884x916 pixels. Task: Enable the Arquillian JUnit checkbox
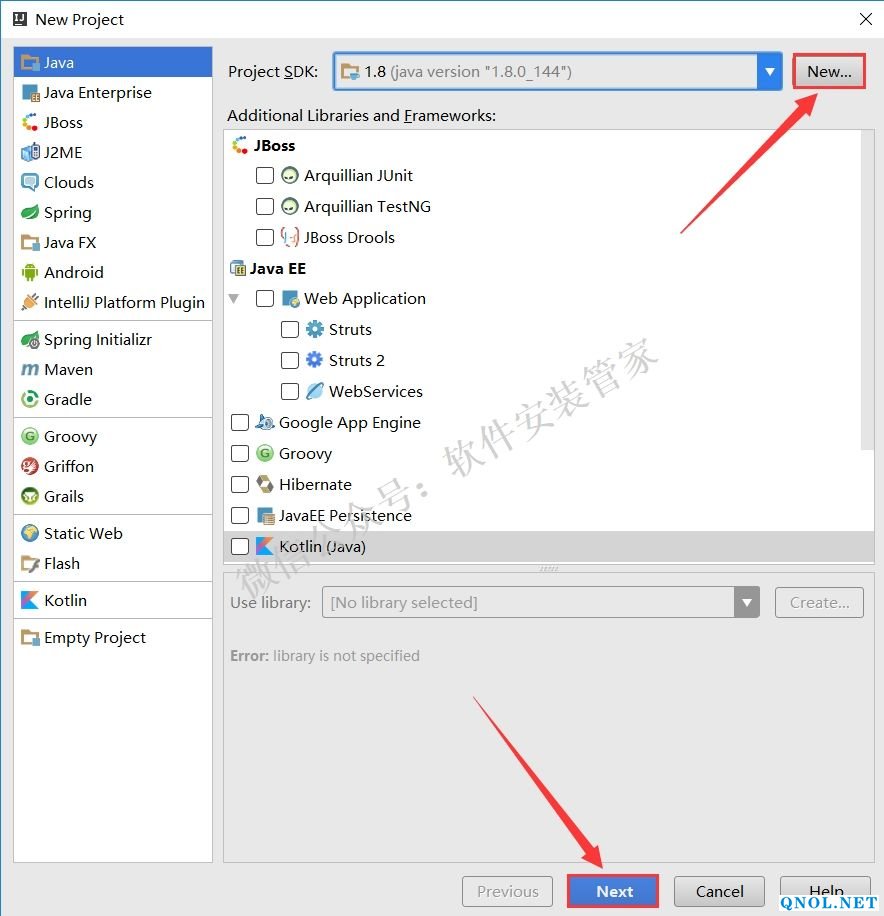[265, 175]
